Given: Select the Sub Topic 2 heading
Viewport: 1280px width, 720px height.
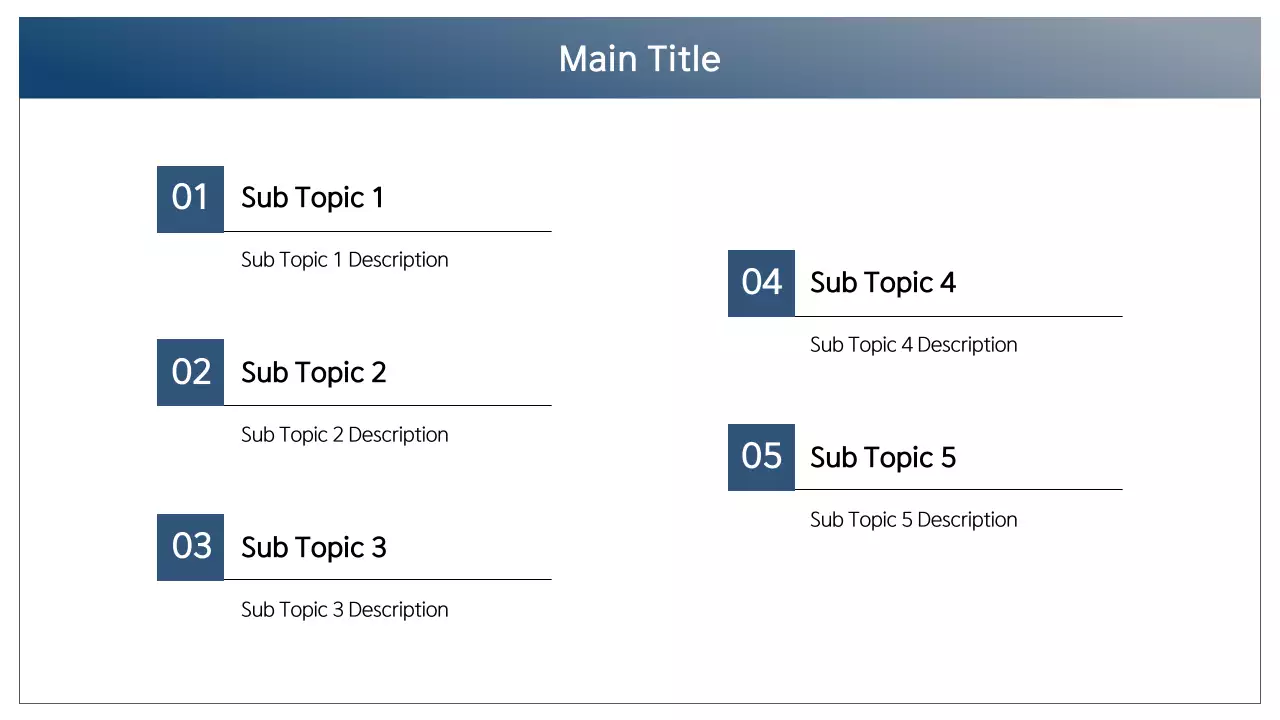Looking at the screenshot, I should [x=313, y=373].
